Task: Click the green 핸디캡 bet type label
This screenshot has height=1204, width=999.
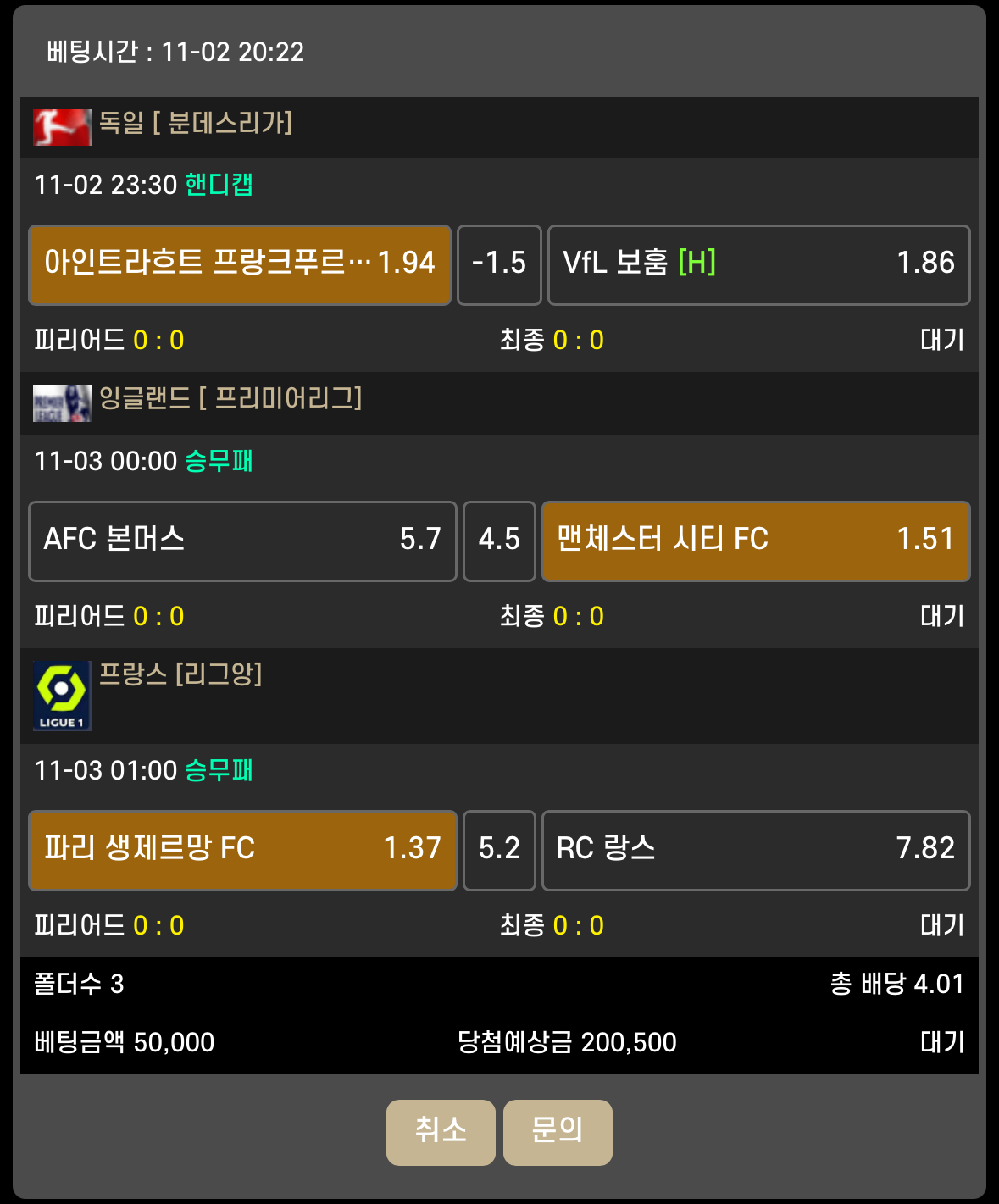Action: click(x=219, y=185)
